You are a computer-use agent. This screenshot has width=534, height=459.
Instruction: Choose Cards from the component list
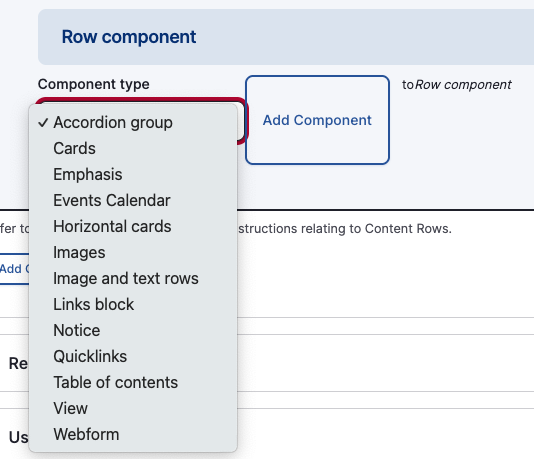pos(133,148)
